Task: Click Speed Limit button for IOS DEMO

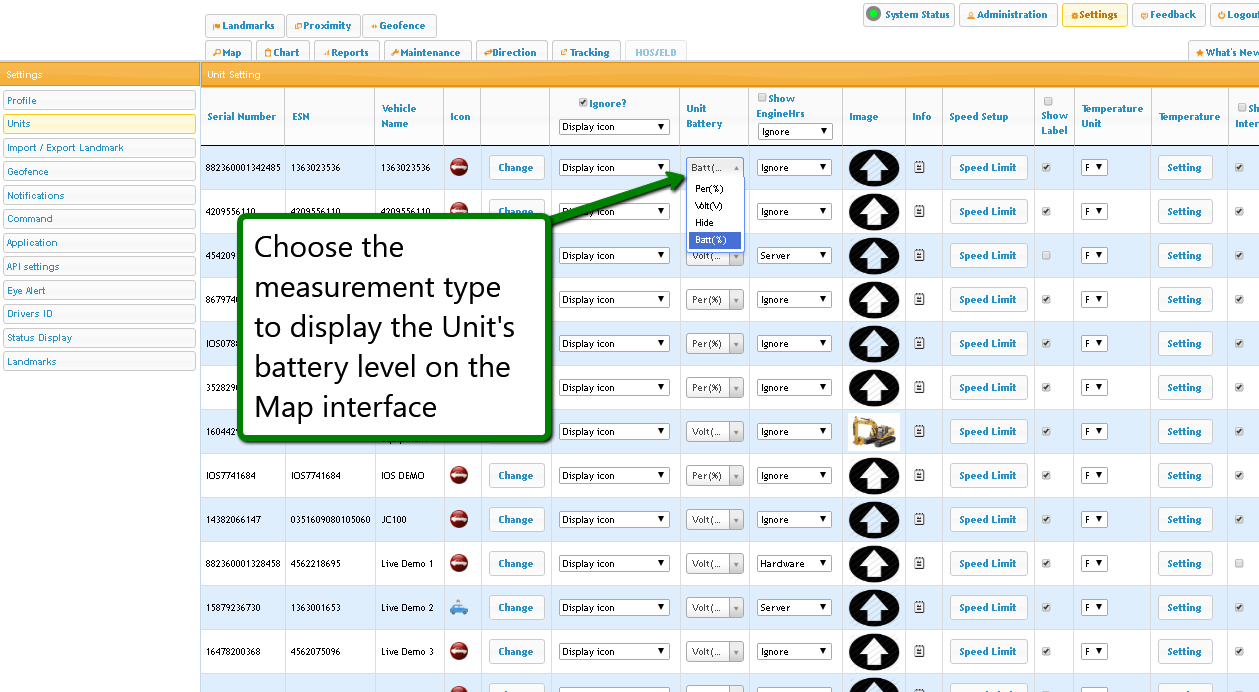Action: point(987,476)
